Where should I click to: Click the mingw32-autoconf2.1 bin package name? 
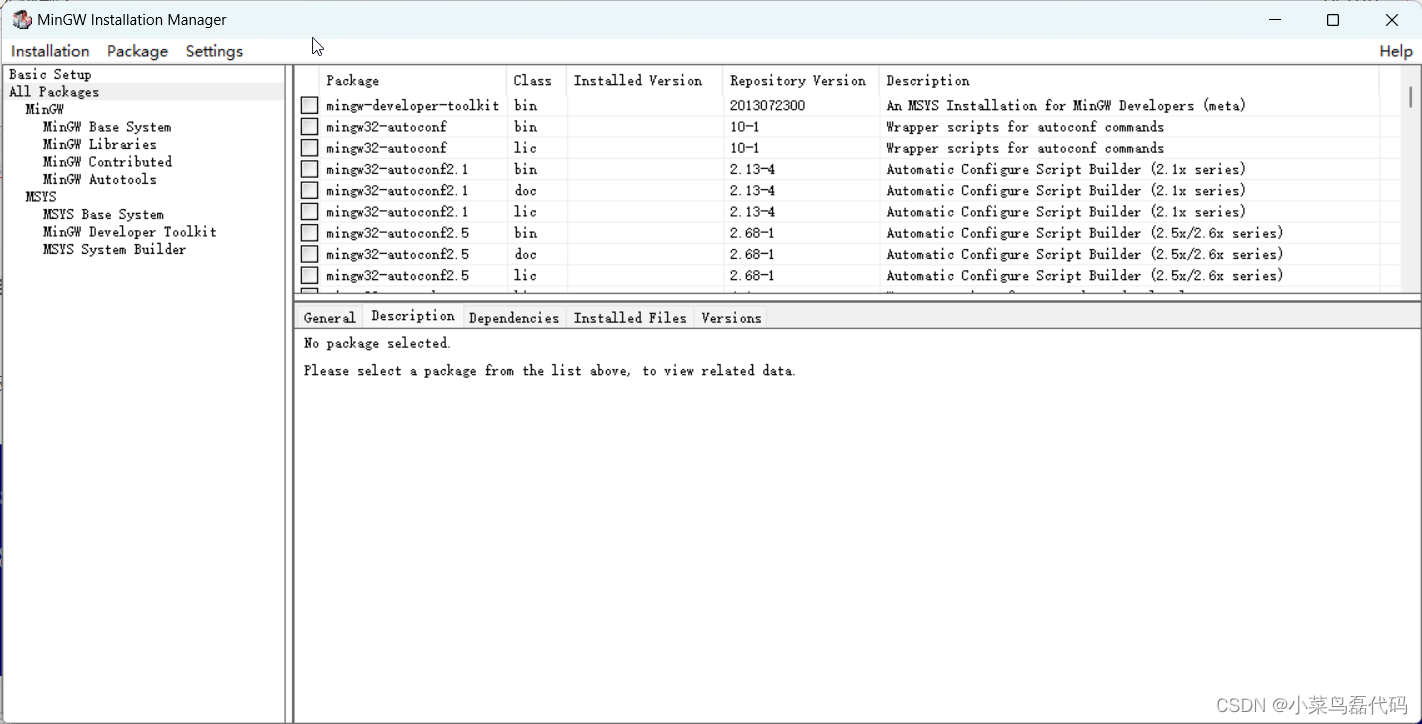coord(397,169)
